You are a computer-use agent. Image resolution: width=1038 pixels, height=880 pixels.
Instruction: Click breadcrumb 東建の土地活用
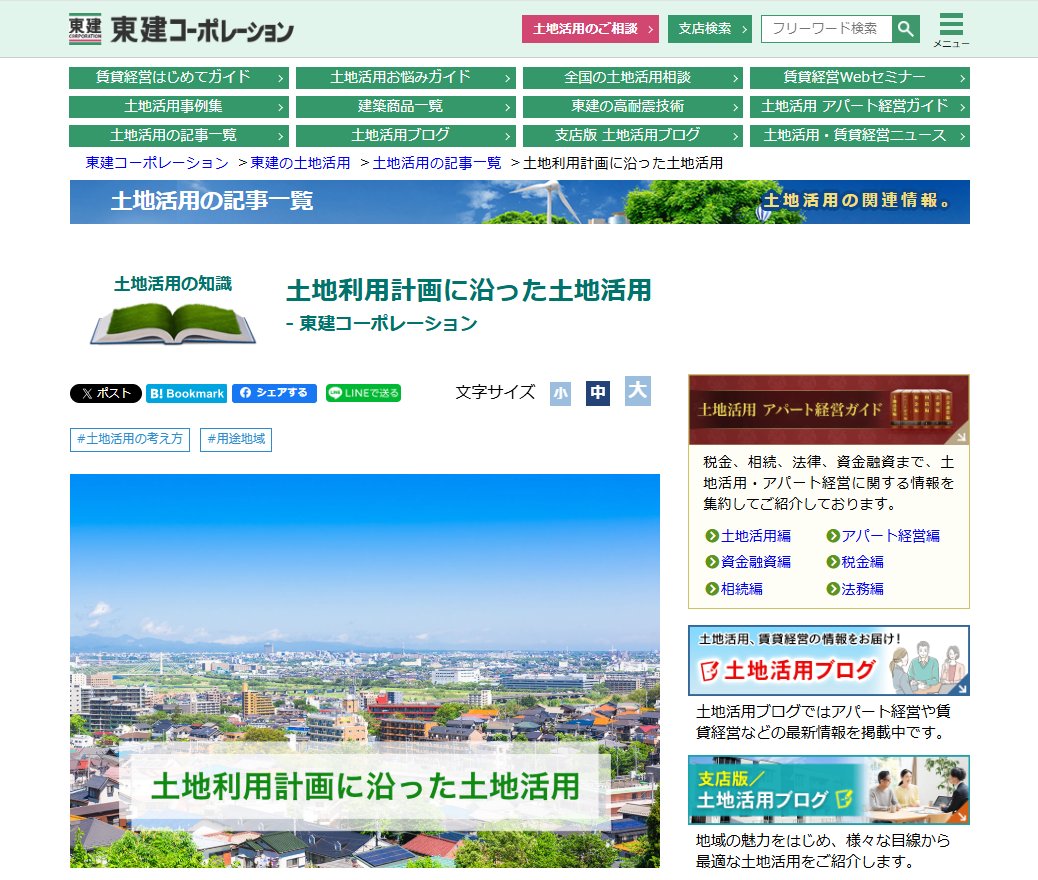coord(301,163)
